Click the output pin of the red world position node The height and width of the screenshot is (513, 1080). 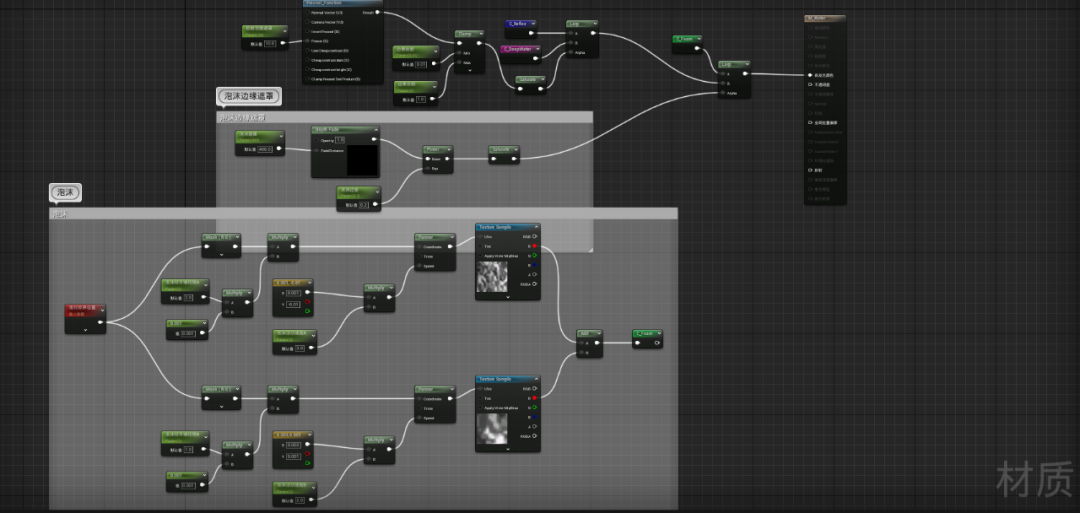pos(101,322)
